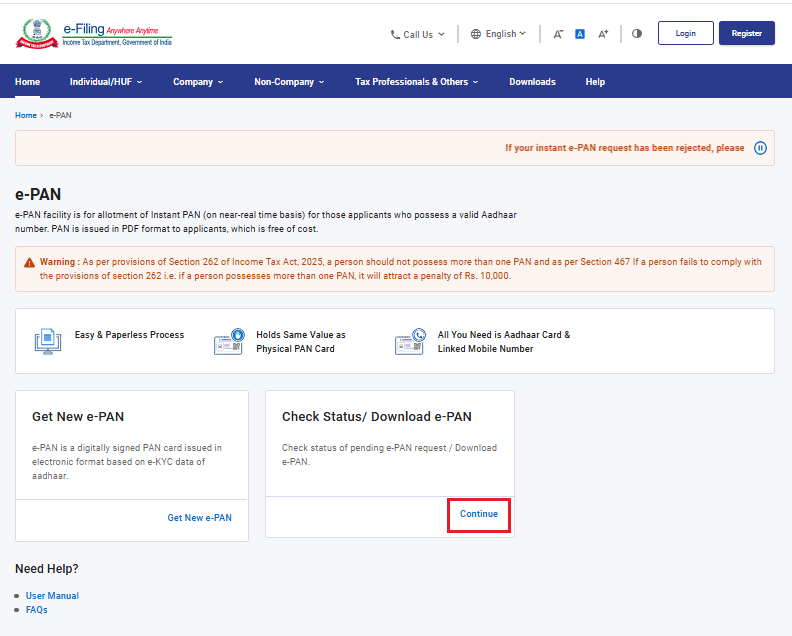Click 'All You Need is Aadhaar Card' text
792x636 pixels.
(x=504, y=342)
